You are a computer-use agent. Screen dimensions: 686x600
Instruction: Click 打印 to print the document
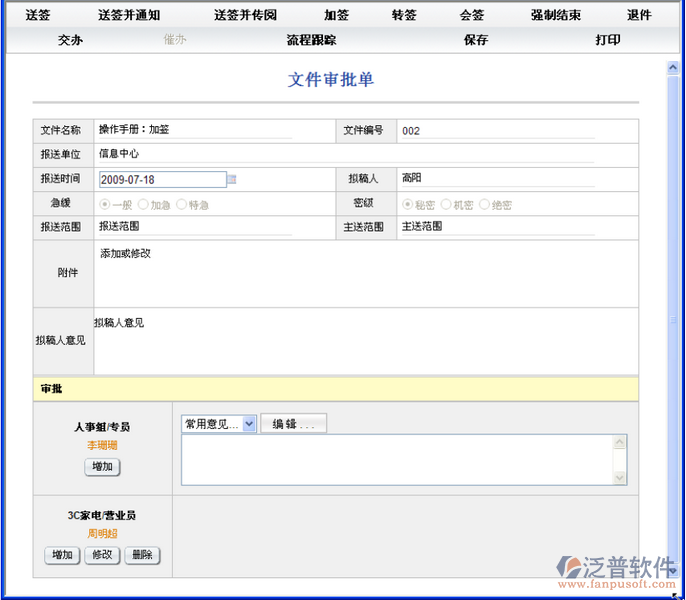coord(608,40)
